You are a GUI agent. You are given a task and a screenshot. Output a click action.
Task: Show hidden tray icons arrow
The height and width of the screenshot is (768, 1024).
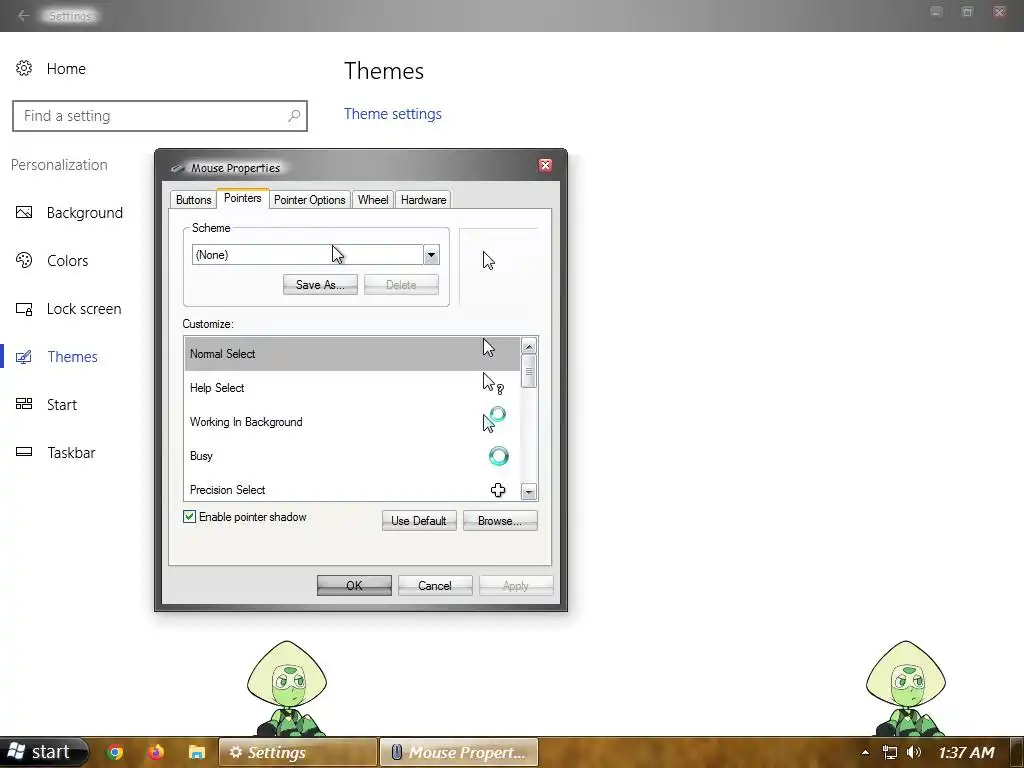865,752
